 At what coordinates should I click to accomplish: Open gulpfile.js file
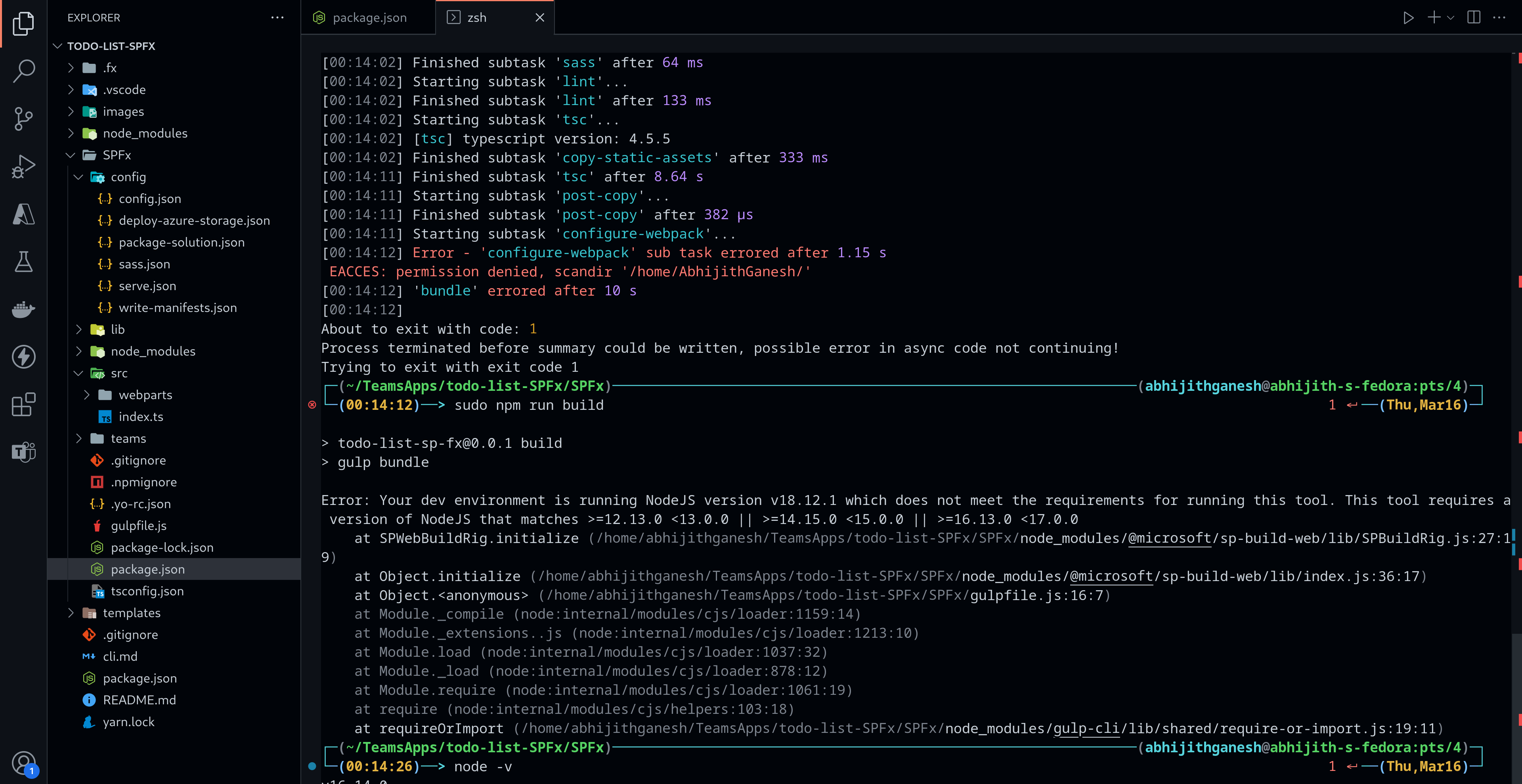coord(139,526)
